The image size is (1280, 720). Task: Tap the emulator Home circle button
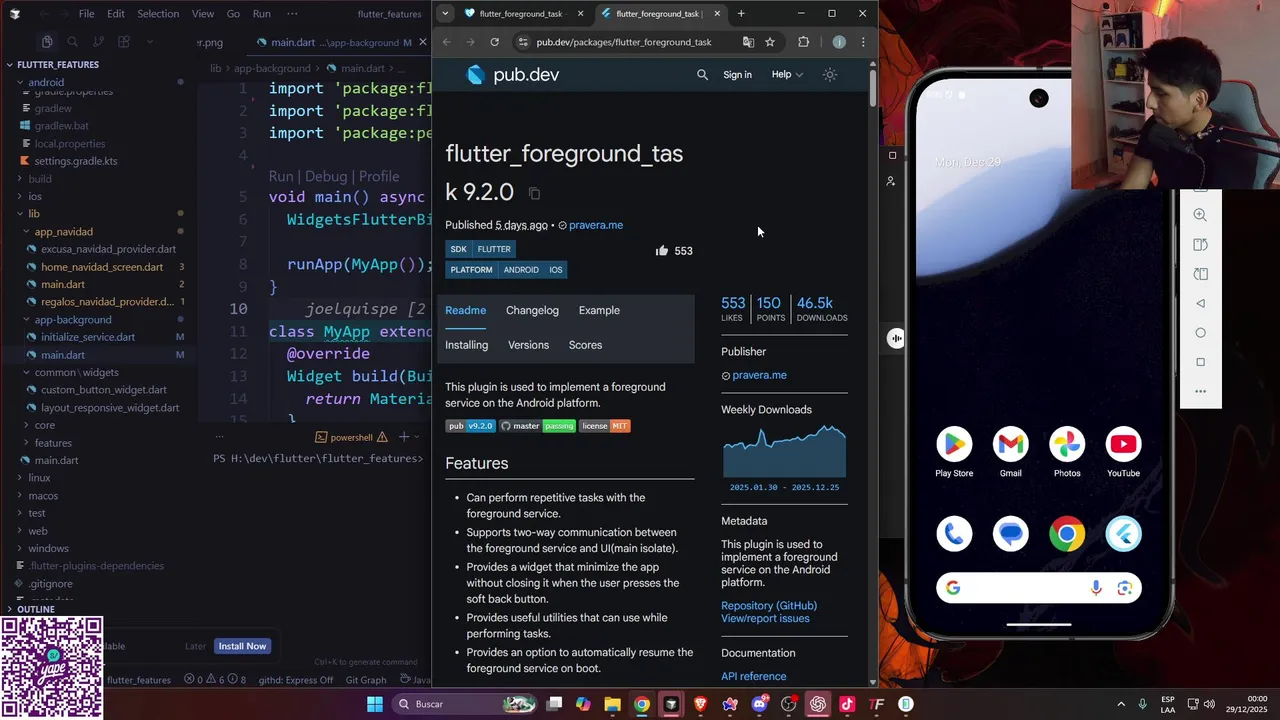(1200, 333)
